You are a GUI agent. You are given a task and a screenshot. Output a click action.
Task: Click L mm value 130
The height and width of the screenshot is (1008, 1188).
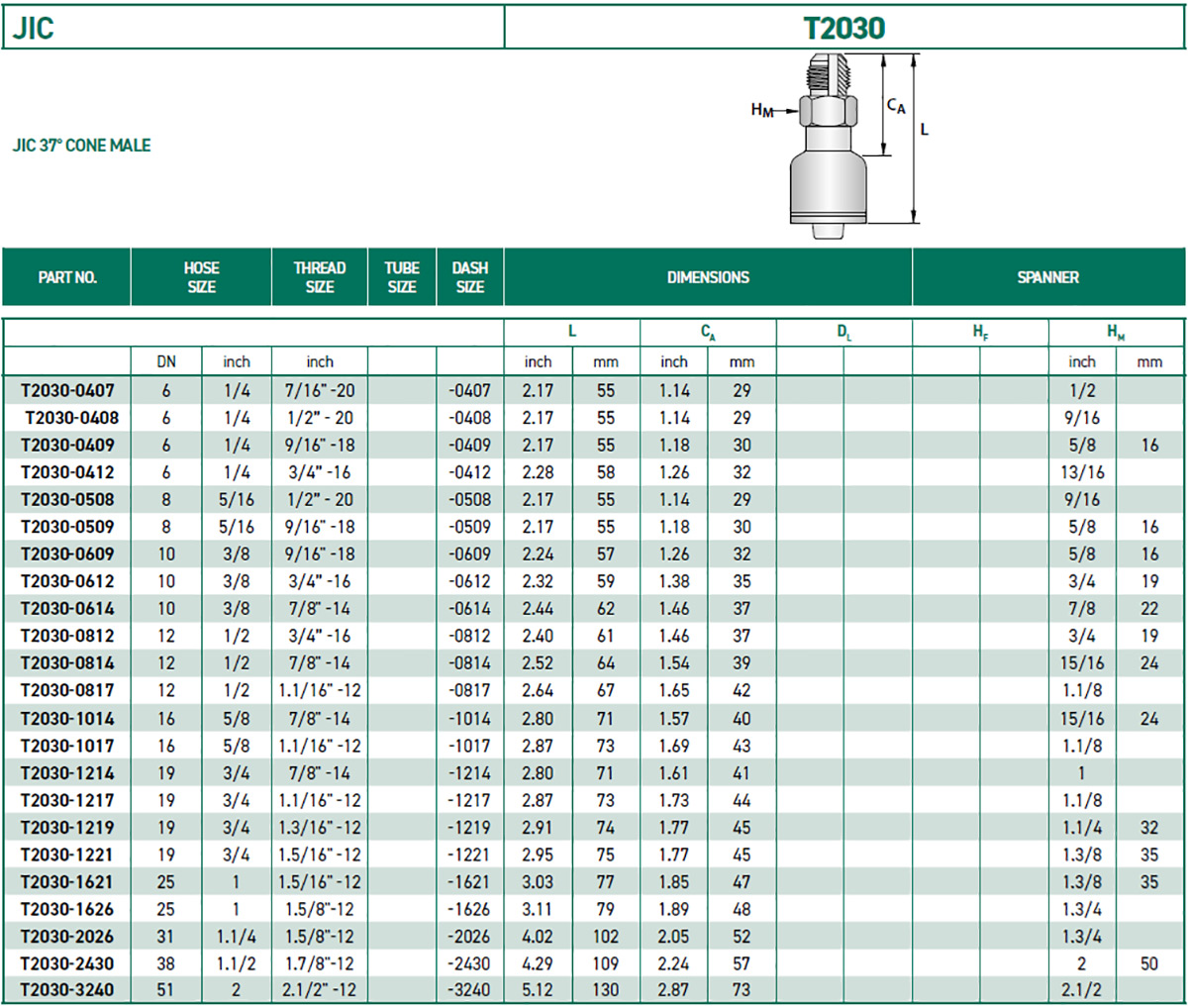[606, 989]
